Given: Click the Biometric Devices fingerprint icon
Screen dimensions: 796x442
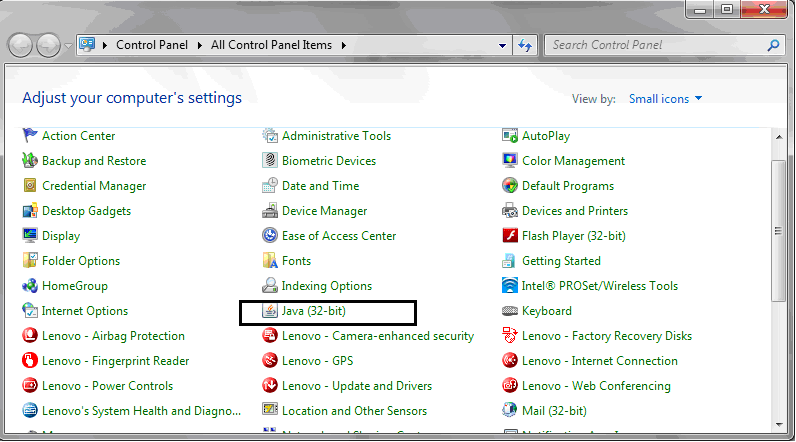Looking at the screenshot, I should pyautogui.click(x=270, y=160).
